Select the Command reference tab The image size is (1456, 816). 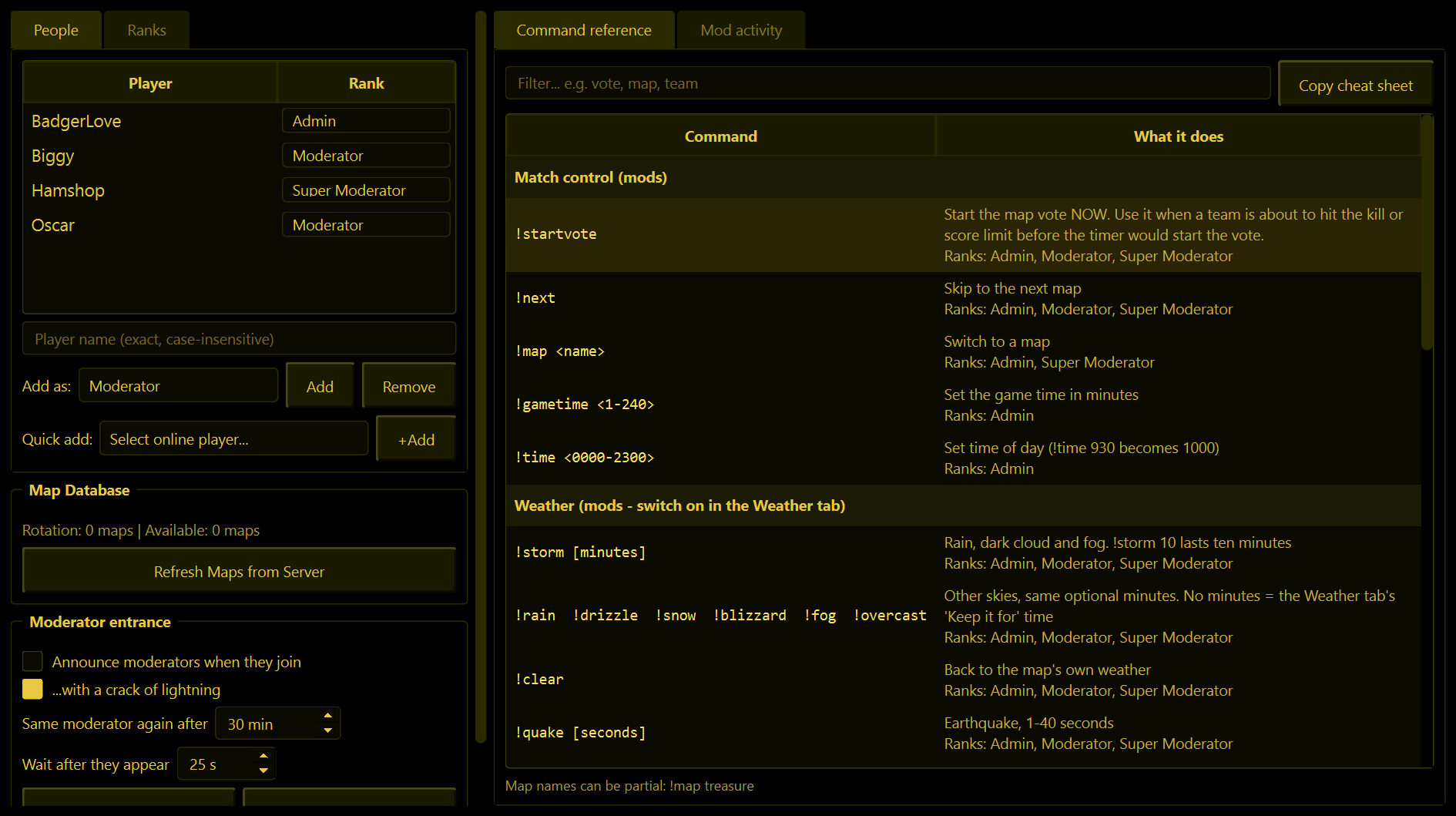[584, 30]
